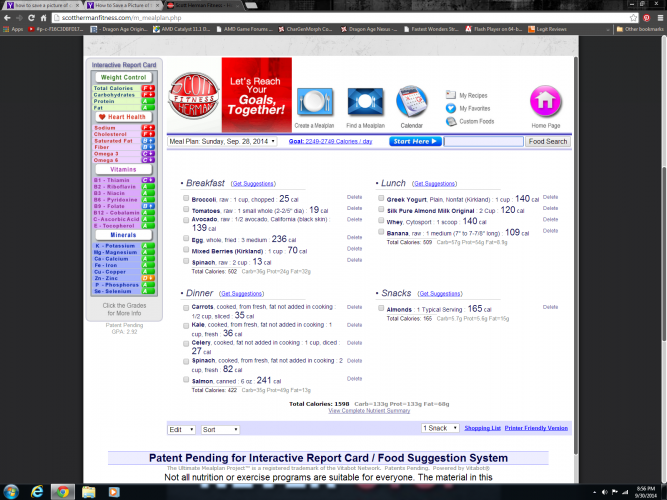Image resolution: width=667 pixels, height=500 pixels.
Task: Open the 1 Snack dropdown
Action: [x=441, y=428]
